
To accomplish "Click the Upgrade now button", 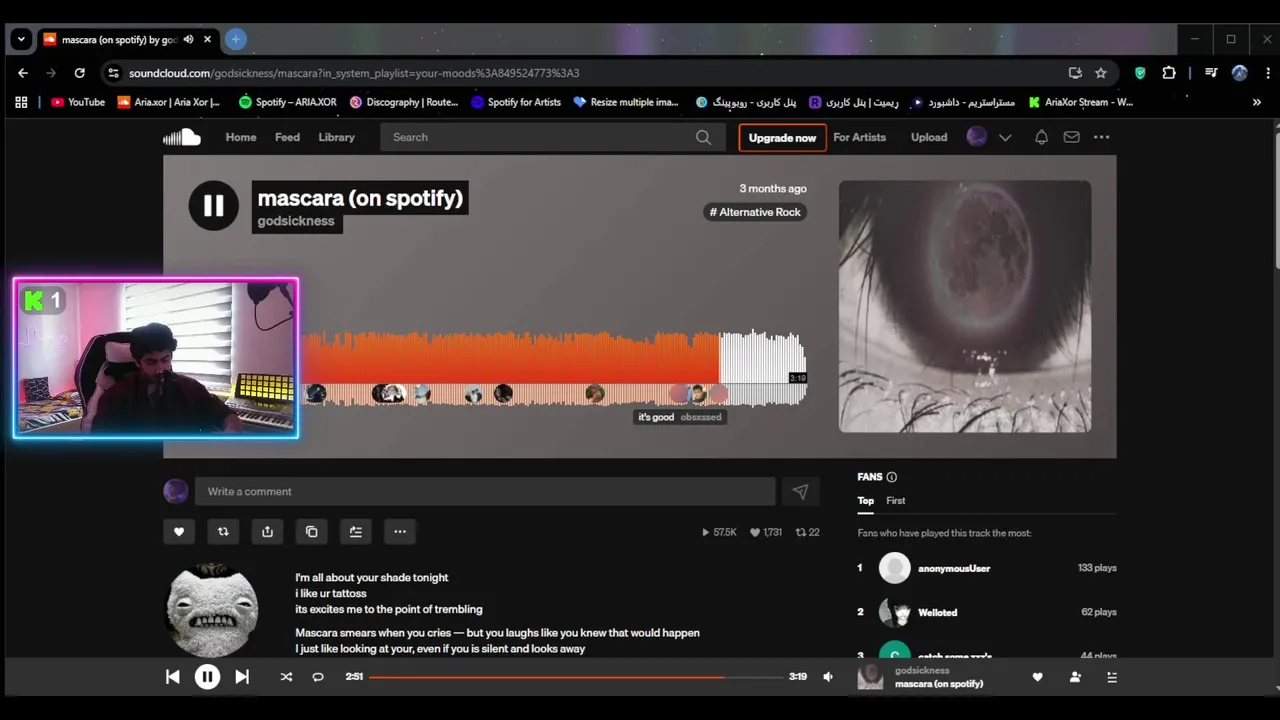I will pyautogui.click(x=782, y=138).
